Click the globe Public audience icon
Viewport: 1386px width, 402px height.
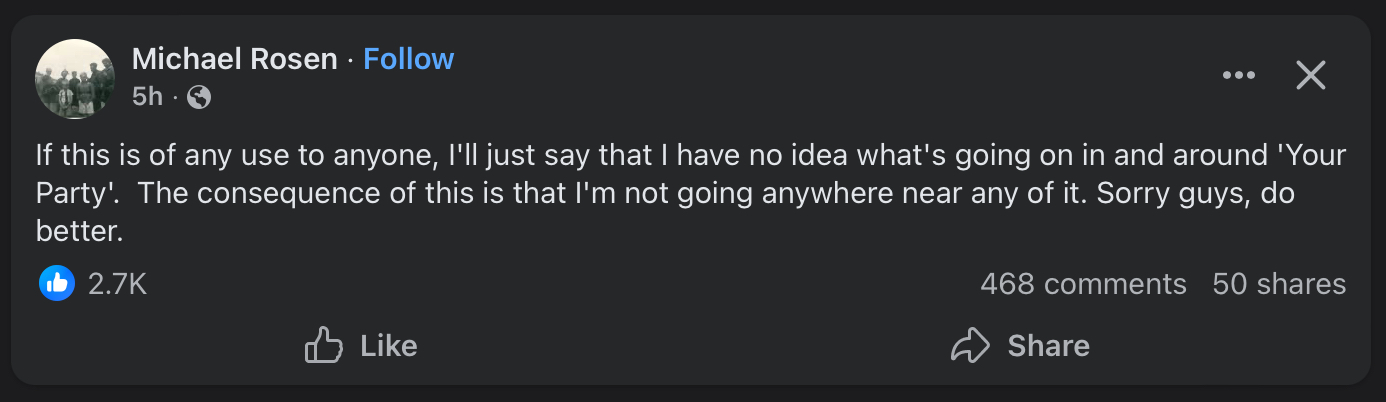[199, 97]
